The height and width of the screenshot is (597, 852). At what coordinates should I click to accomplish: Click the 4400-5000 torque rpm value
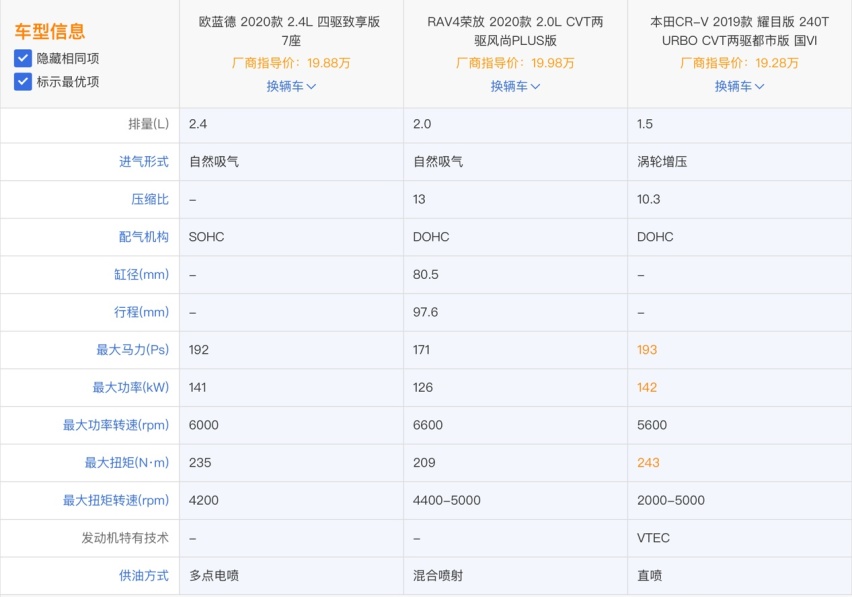447,500
